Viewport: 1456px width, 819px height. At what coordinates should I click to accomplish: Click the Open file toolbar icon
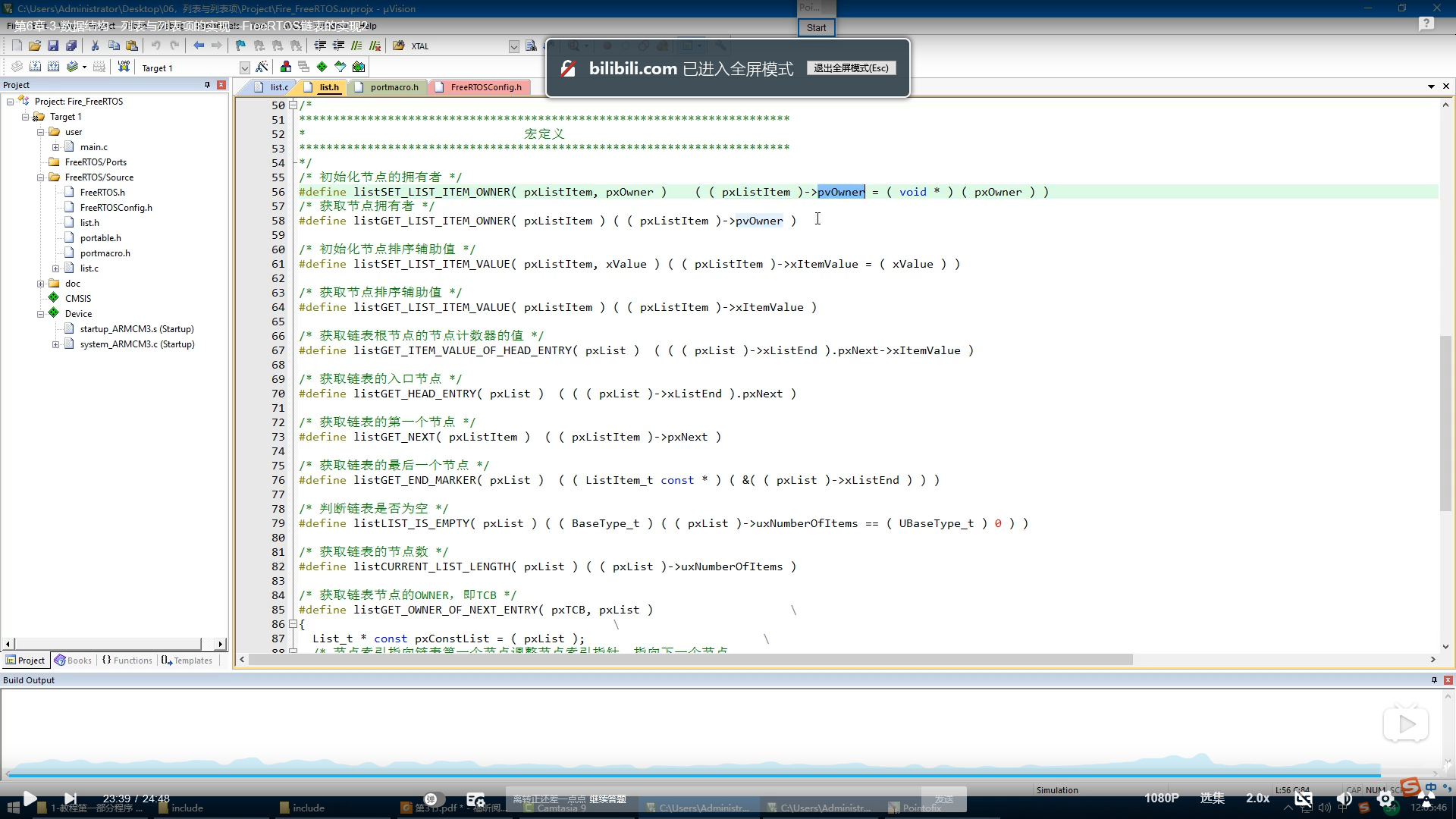pos(35,45)
